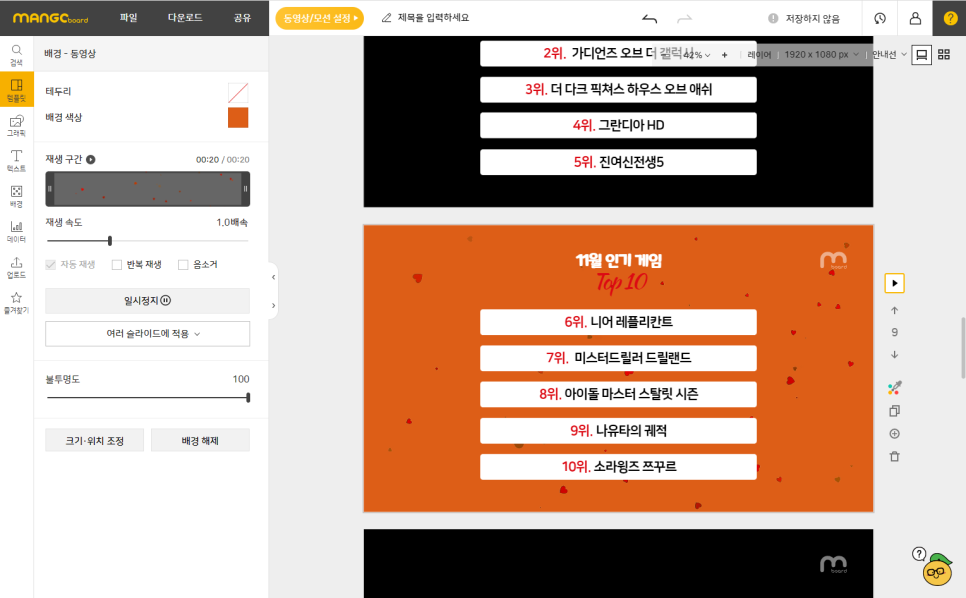Click the 재생 속도 speed slider handle
The width and height of the screenshot is (966, 598).
(110, 241)
